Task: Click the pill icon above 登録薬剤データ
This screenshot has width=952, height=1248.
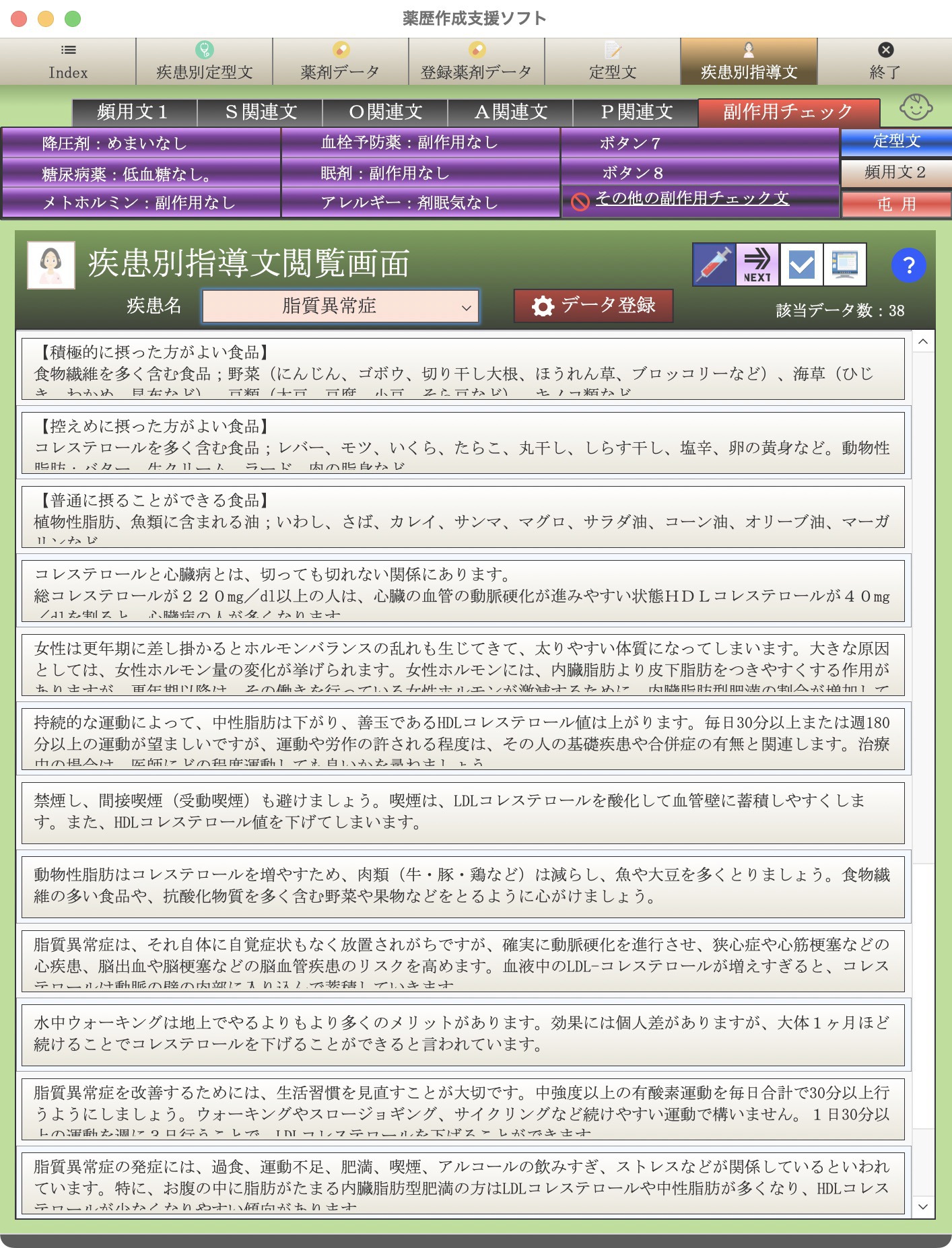Action: [477, 50]
